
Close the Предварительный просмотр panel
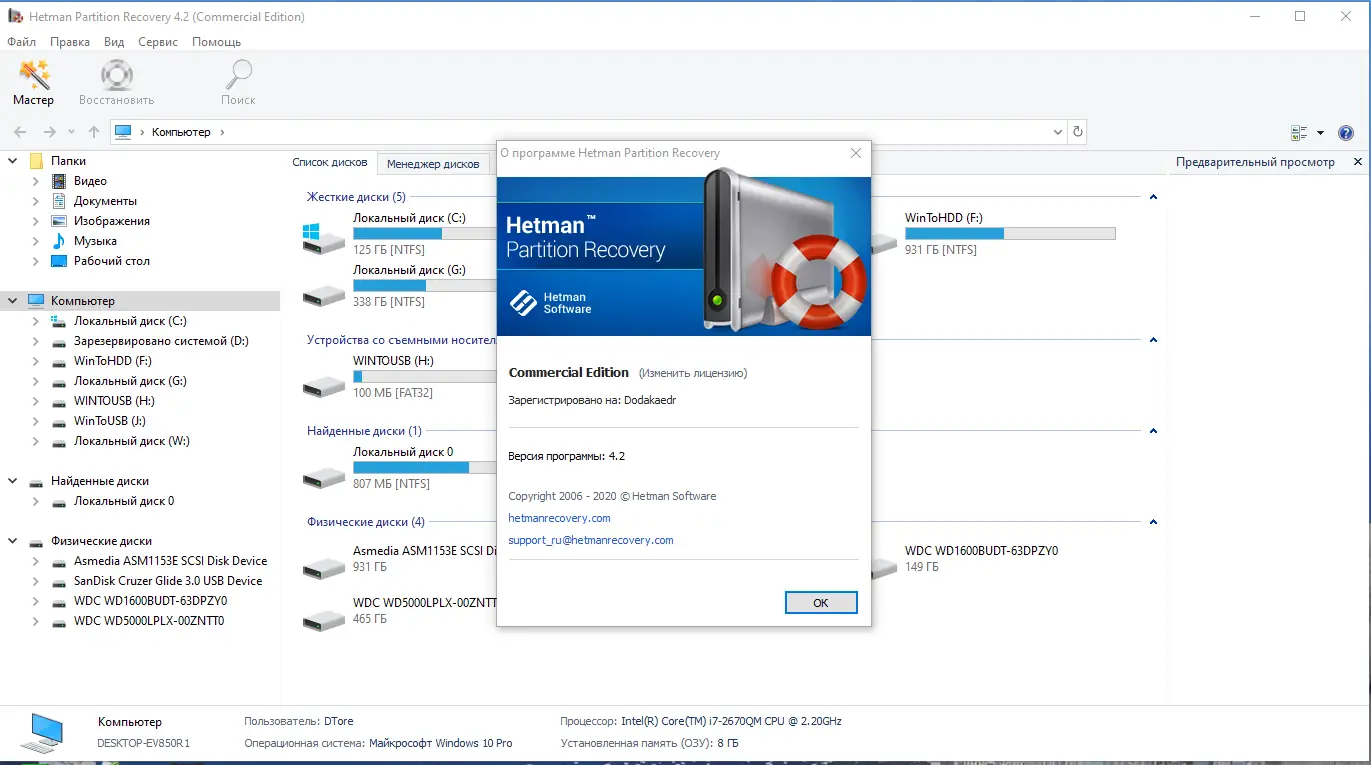(x=1358, y=161)
